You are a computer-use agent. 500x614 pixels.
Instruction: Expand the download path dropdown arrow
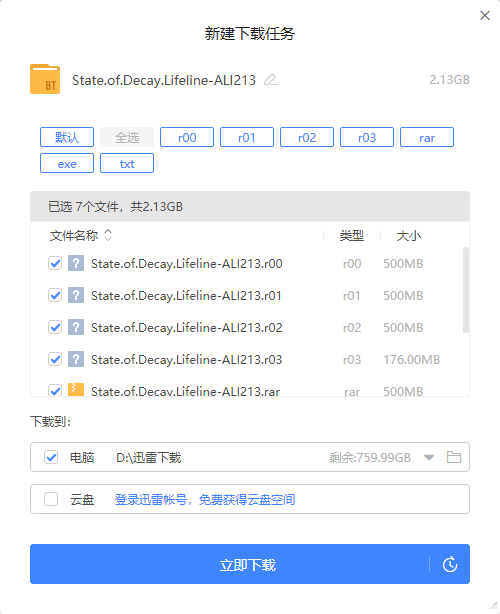(x=429, y=457)
